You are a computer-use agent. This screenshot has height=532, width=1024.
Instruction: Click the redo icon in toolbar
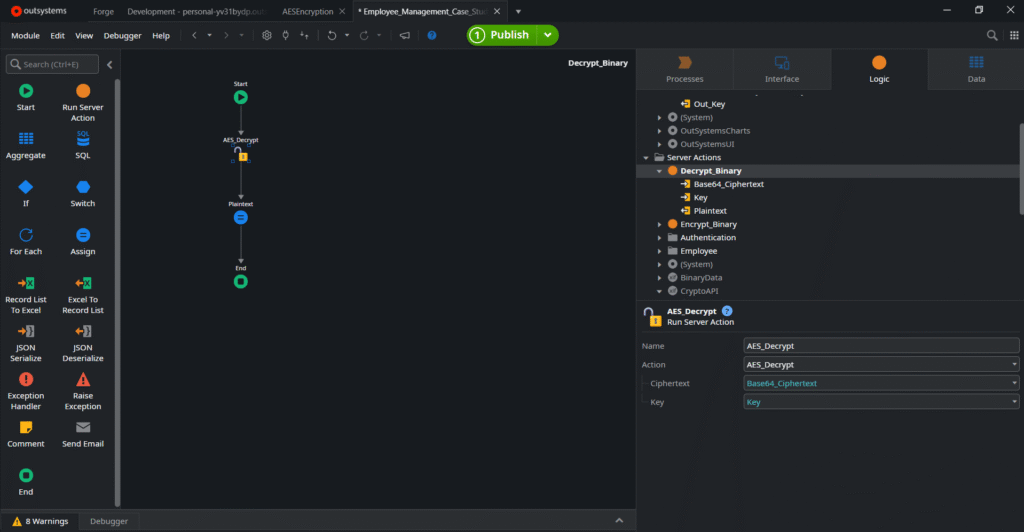coord(364,35)
